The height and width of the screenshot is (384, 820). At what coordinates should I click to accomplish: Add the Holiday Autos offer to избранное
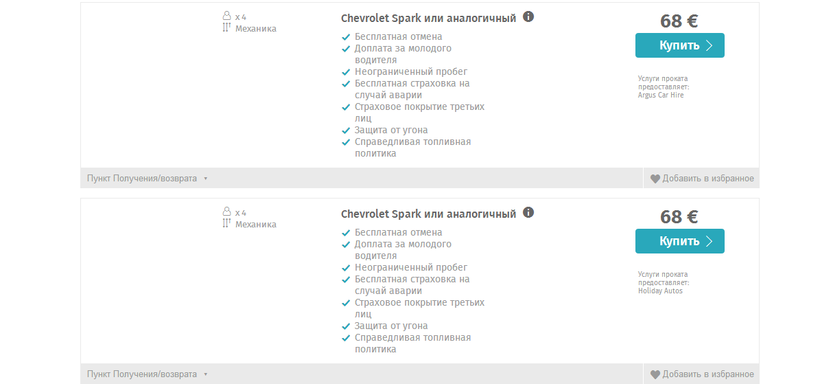pos(702,374)
